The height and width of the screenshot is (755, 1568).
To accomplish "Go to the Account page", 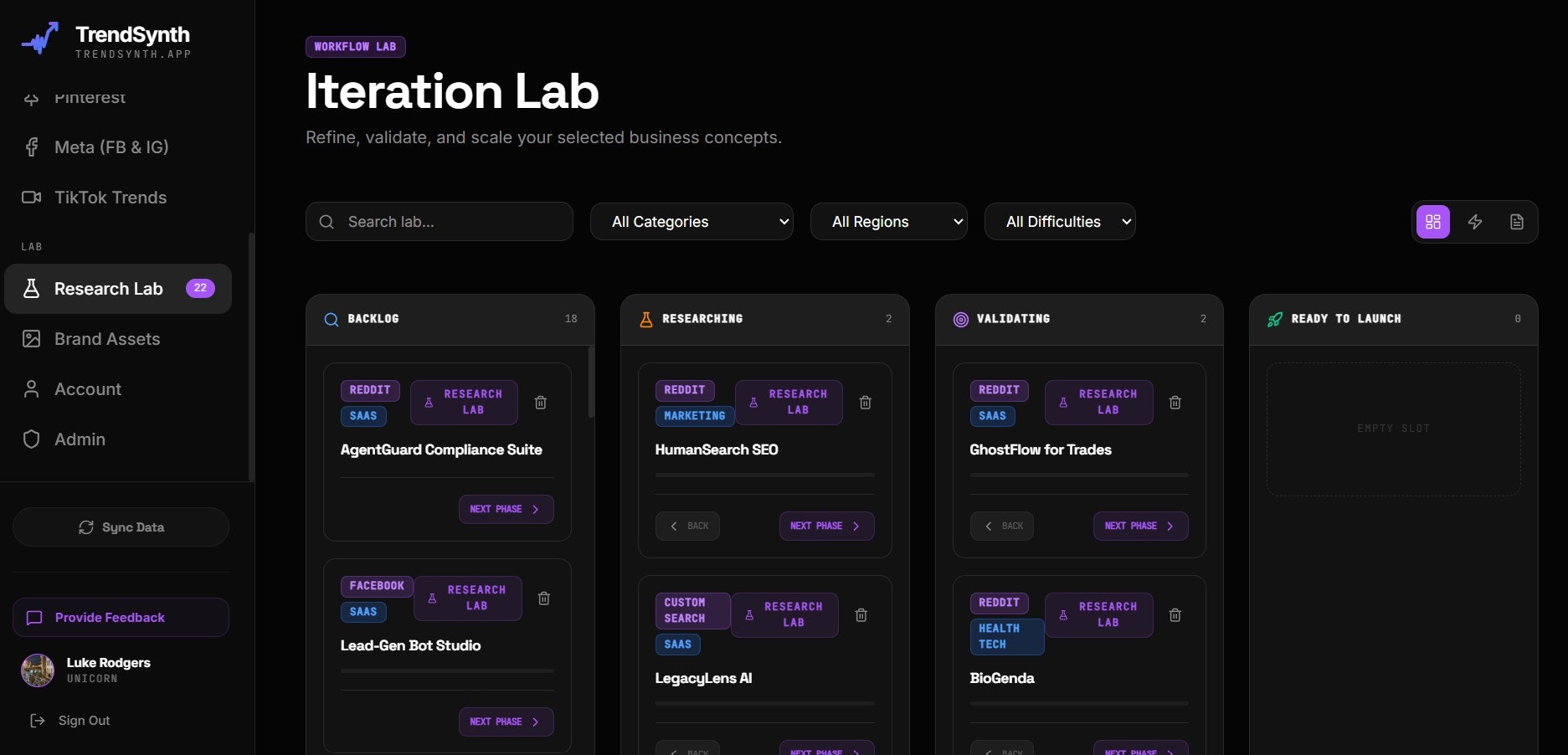I will tap(117, 389).
